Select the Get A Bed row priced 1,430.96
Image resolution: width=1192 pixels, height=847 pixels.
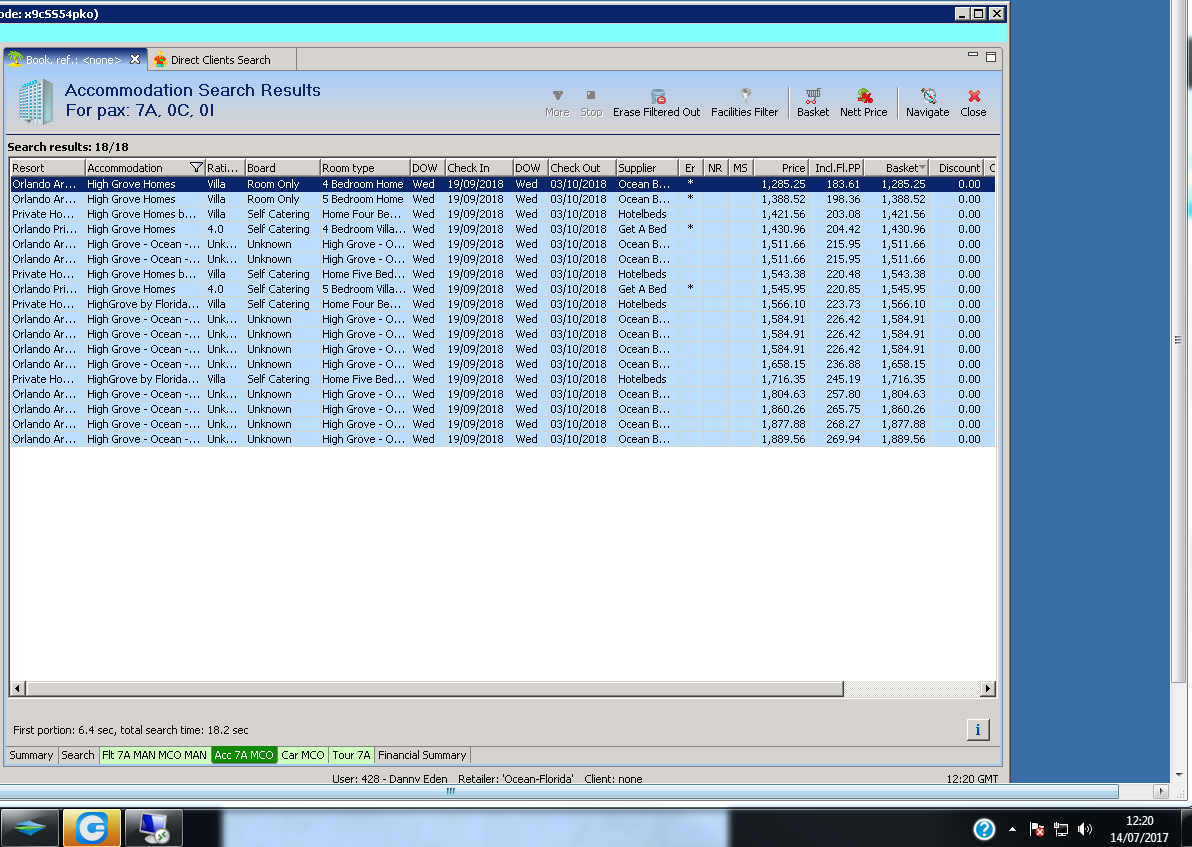tap(502, 229)
